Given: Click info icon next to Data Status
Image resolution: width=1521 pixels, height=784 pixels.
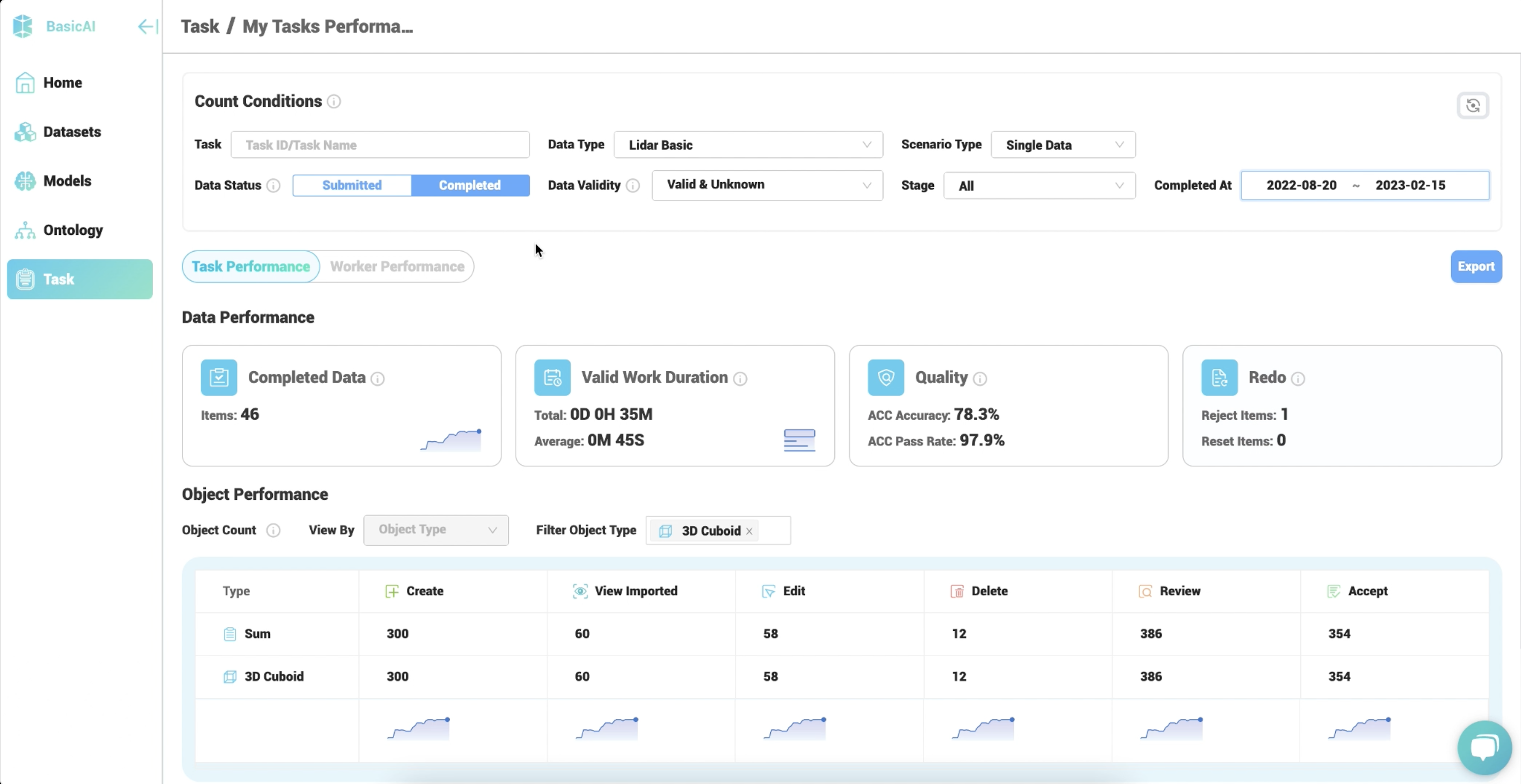Looking at the screenshot, I should point(273,185).
